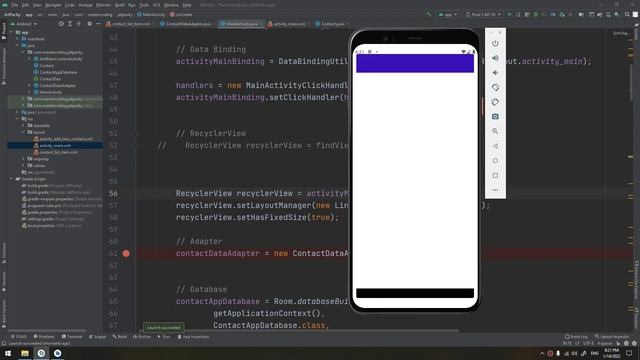Expand the drawable folder in the project tree
The image size is (640, 360).
tap(24, 125)
